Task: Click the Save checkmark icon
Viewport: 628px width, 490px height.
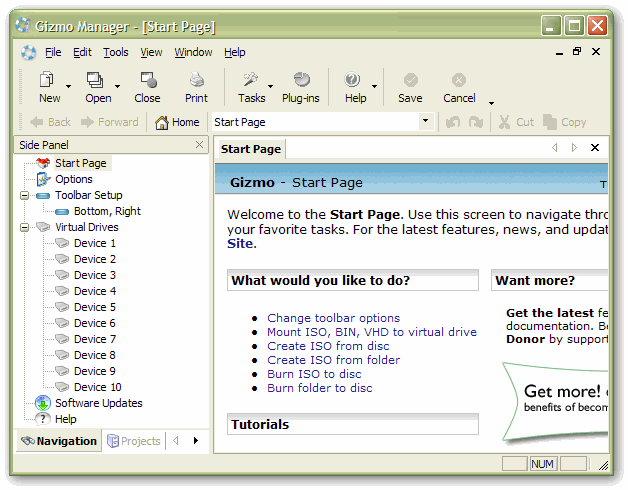Action: coord(411,80)
